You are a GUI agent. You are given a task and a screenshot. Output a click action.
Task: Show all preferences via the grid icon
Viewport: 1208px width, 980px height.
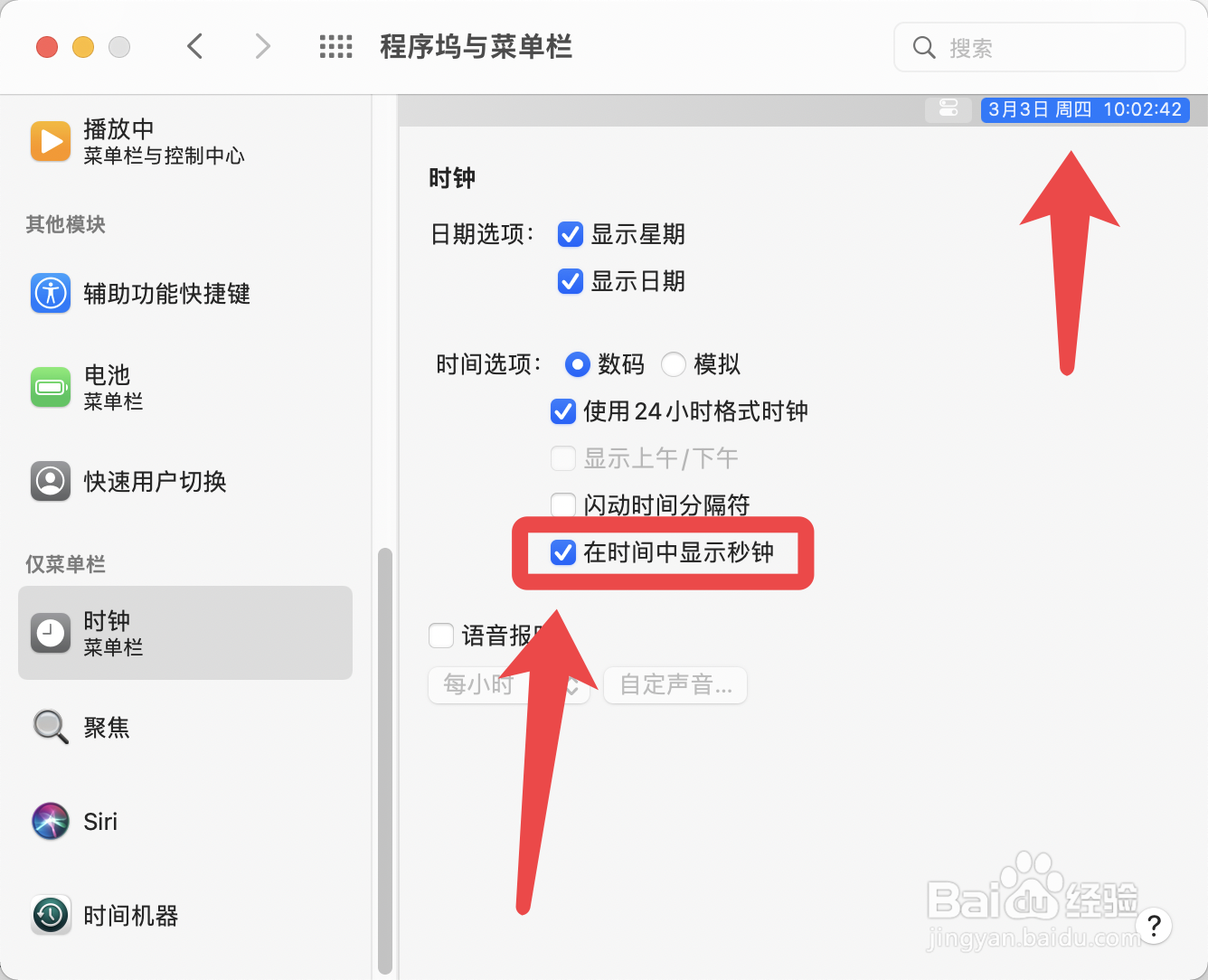click(336, 47)
